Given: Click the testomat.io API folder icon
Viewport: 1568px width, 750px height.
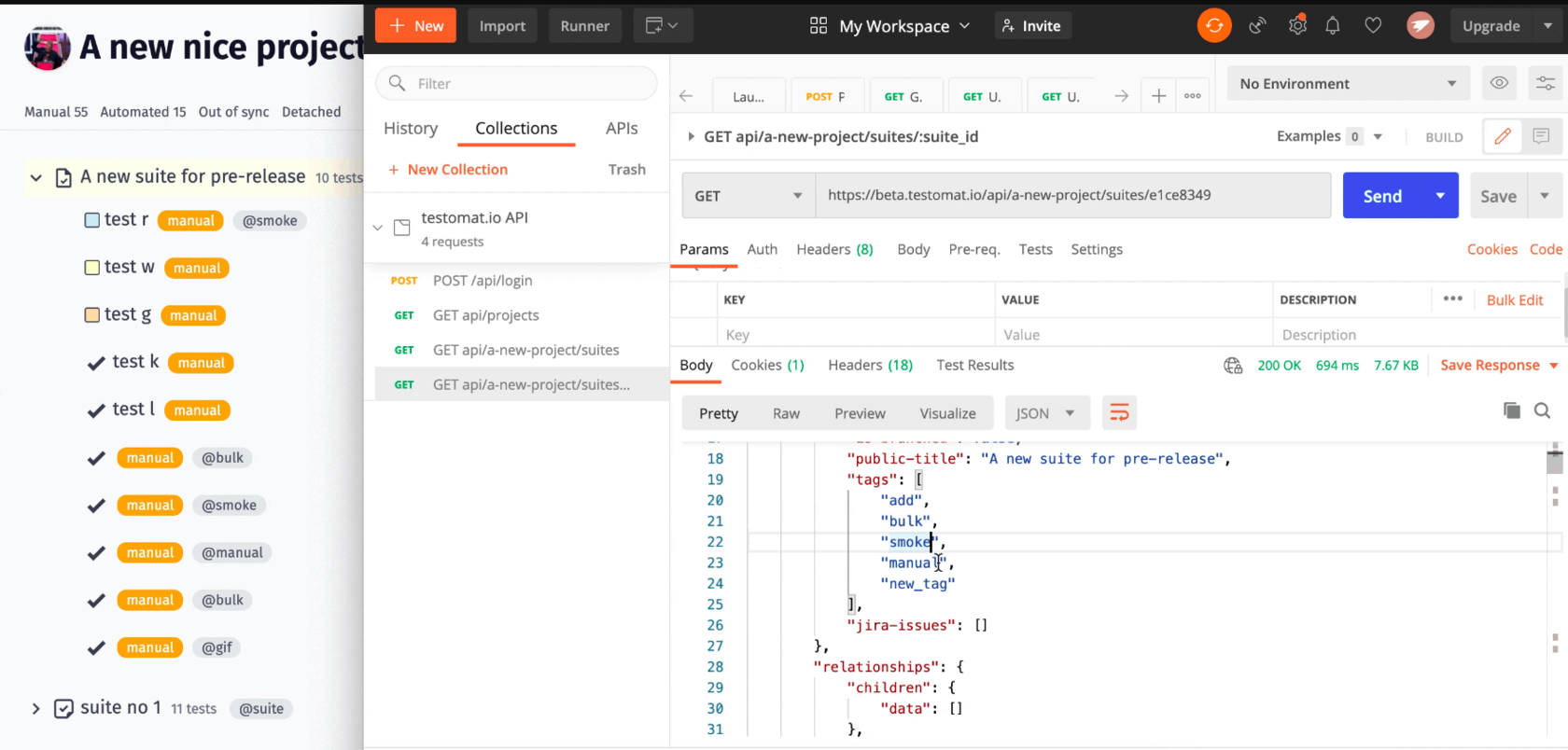Looking at the screenshot, I should 402,228.
